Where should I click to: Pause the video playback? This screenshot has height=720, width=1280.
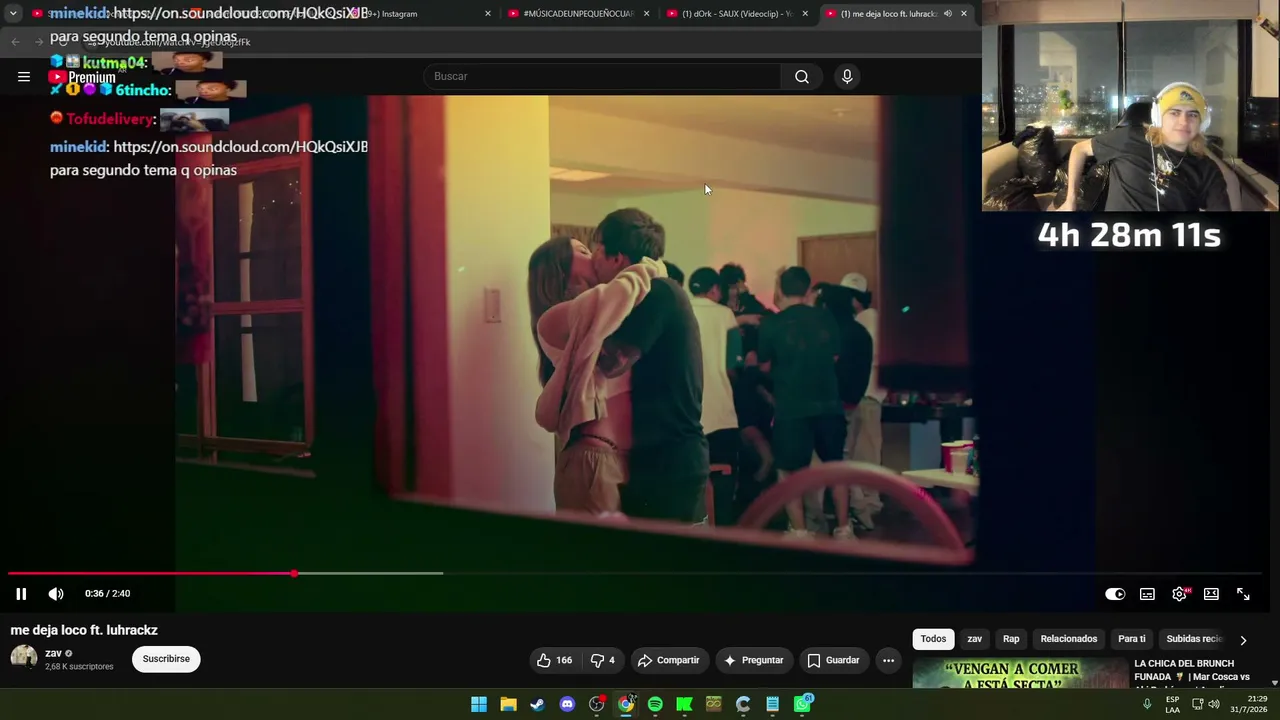pos(21,594)
